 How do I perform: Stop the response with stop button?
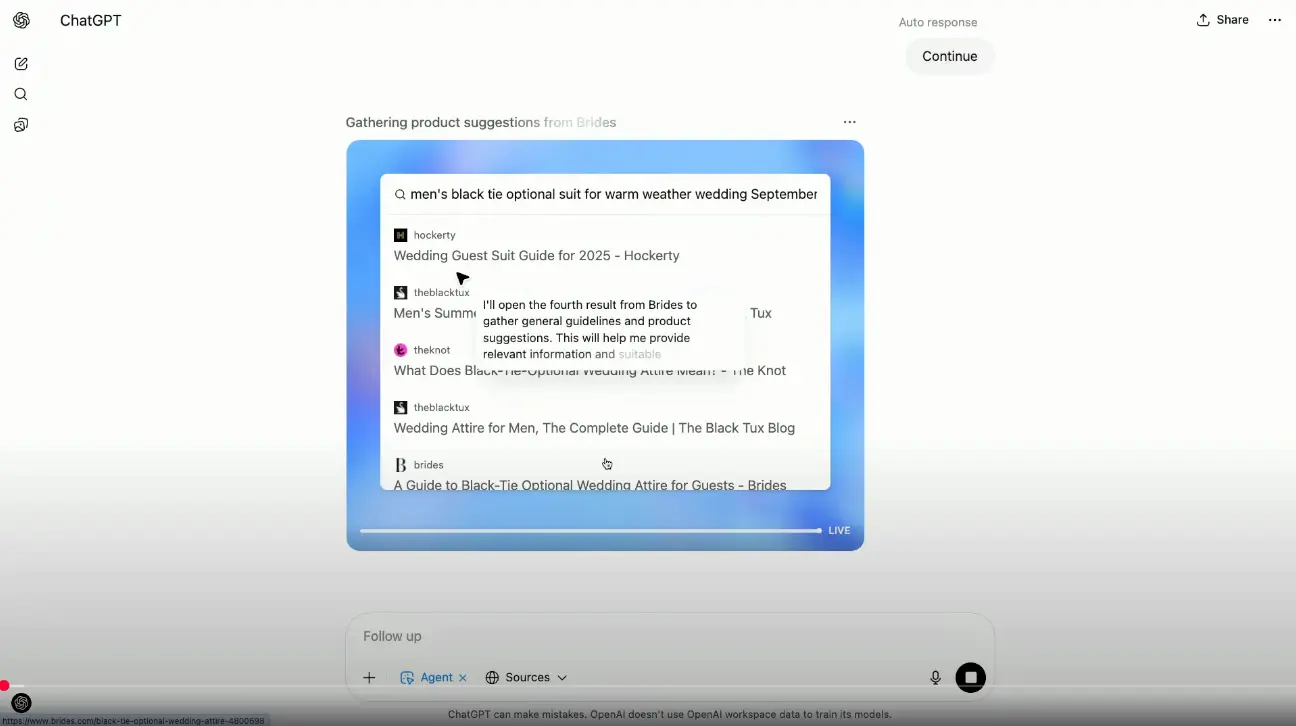970,678
